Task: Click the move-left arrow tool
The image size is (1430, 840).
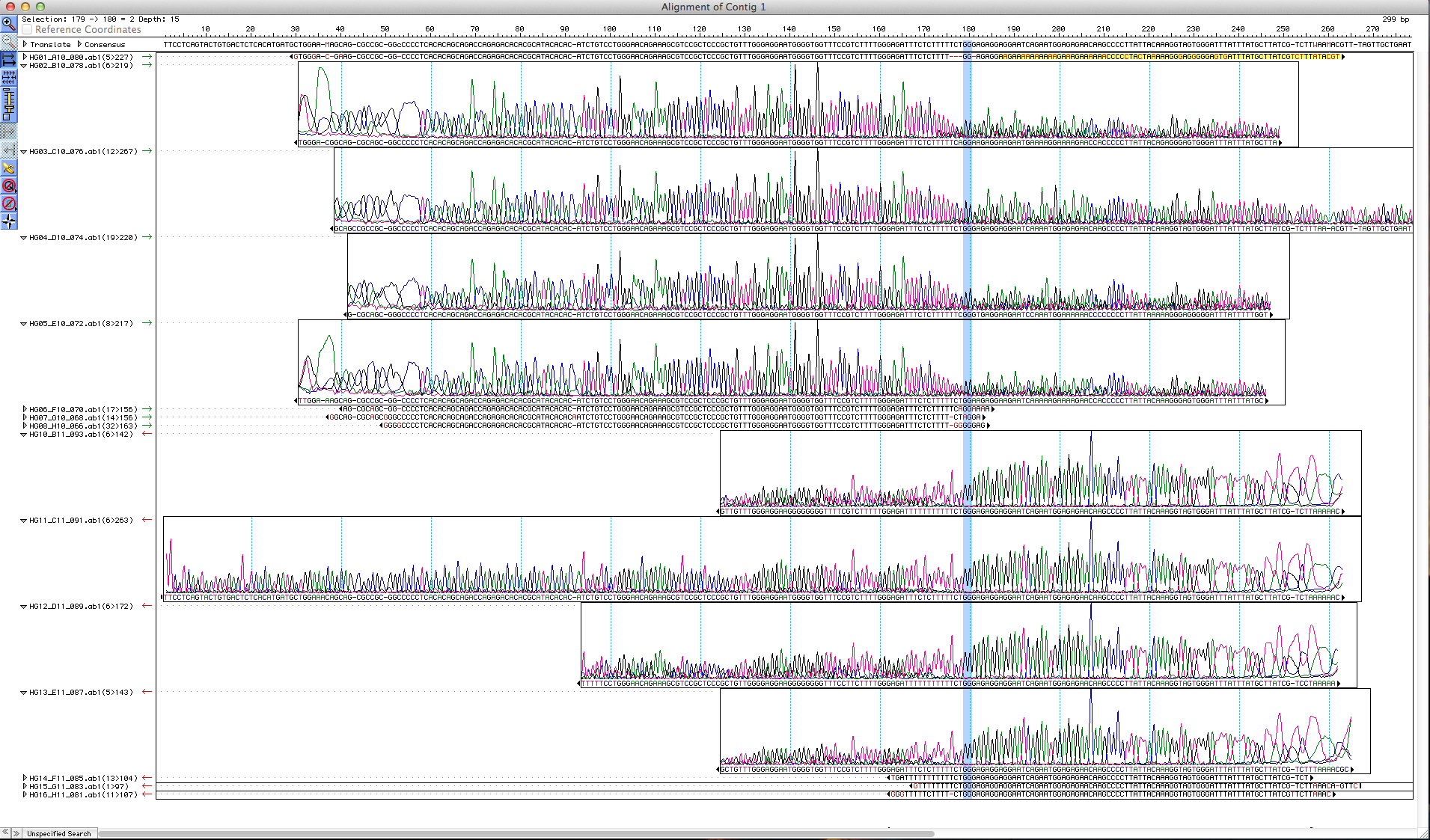Action: coord(8,148)
